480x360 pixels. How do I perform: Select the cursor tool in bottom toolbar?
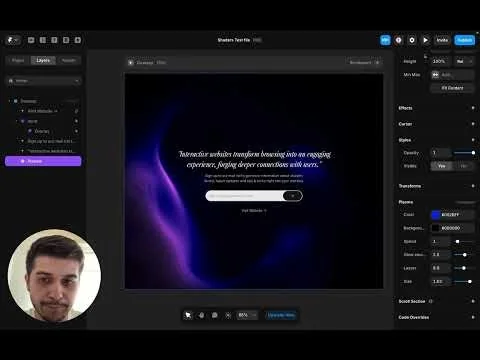[188, 315]
